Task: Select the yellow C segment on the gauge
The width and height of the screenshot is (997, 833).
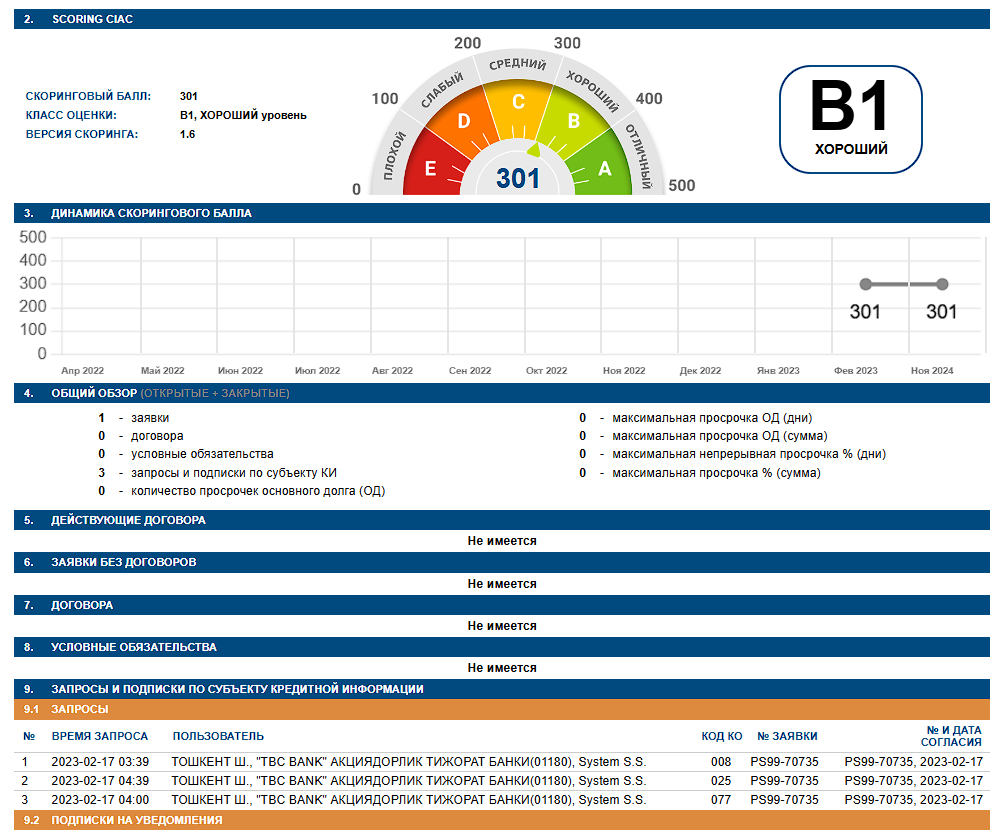Action: [518, 103]
